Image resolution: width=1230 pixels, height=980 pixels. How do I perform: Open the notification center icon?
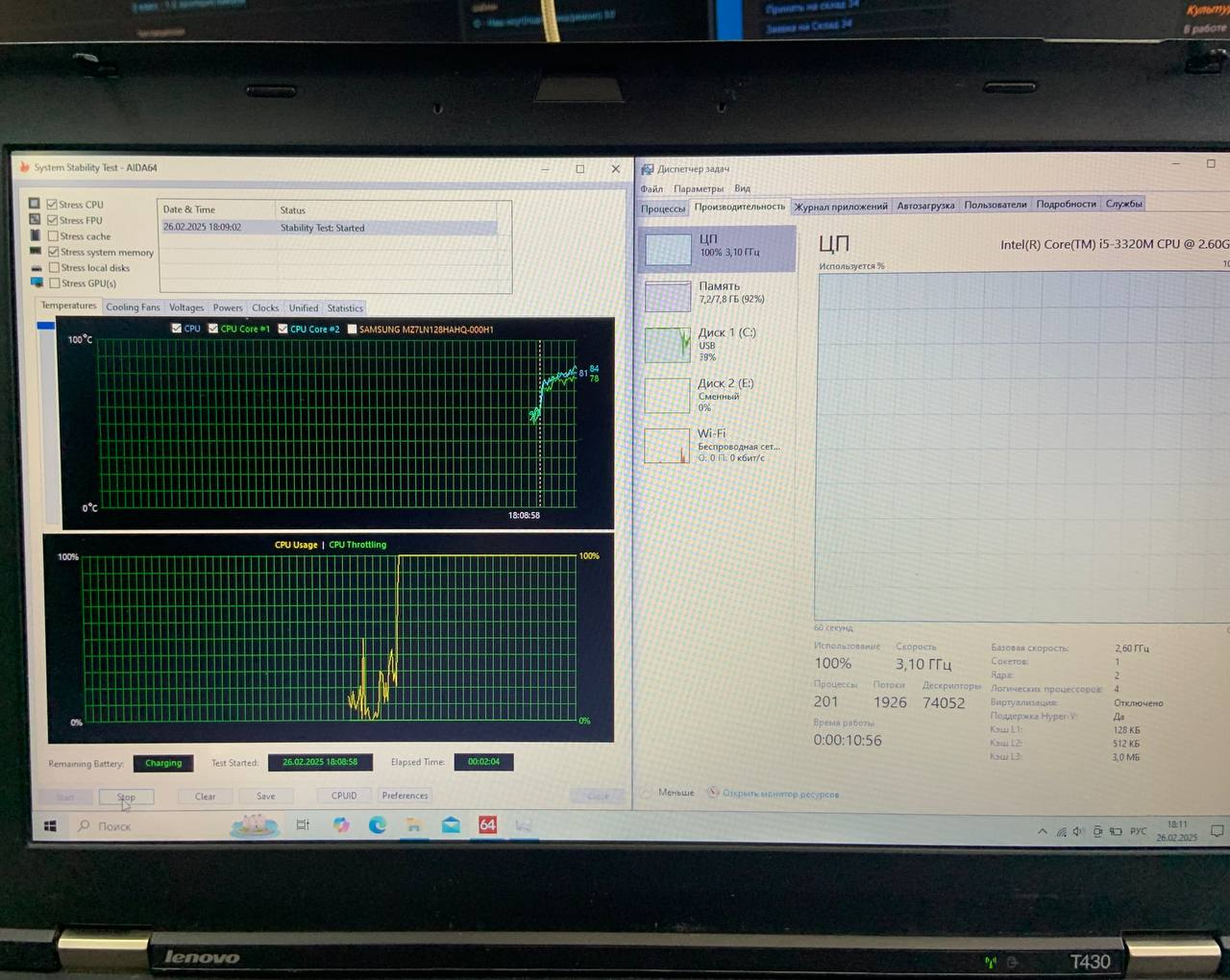tap(1217, 831)
